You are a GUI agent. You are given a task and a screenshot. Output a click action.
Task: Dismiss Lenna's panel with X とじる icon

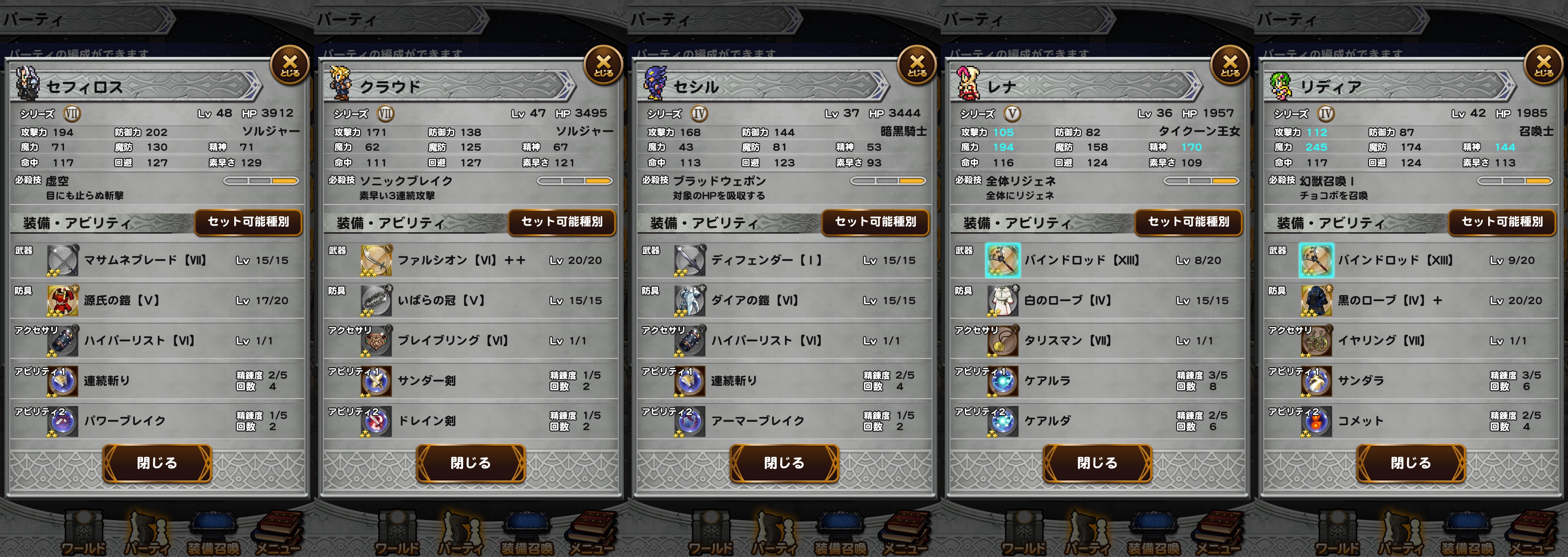[x=1230, y=65]
